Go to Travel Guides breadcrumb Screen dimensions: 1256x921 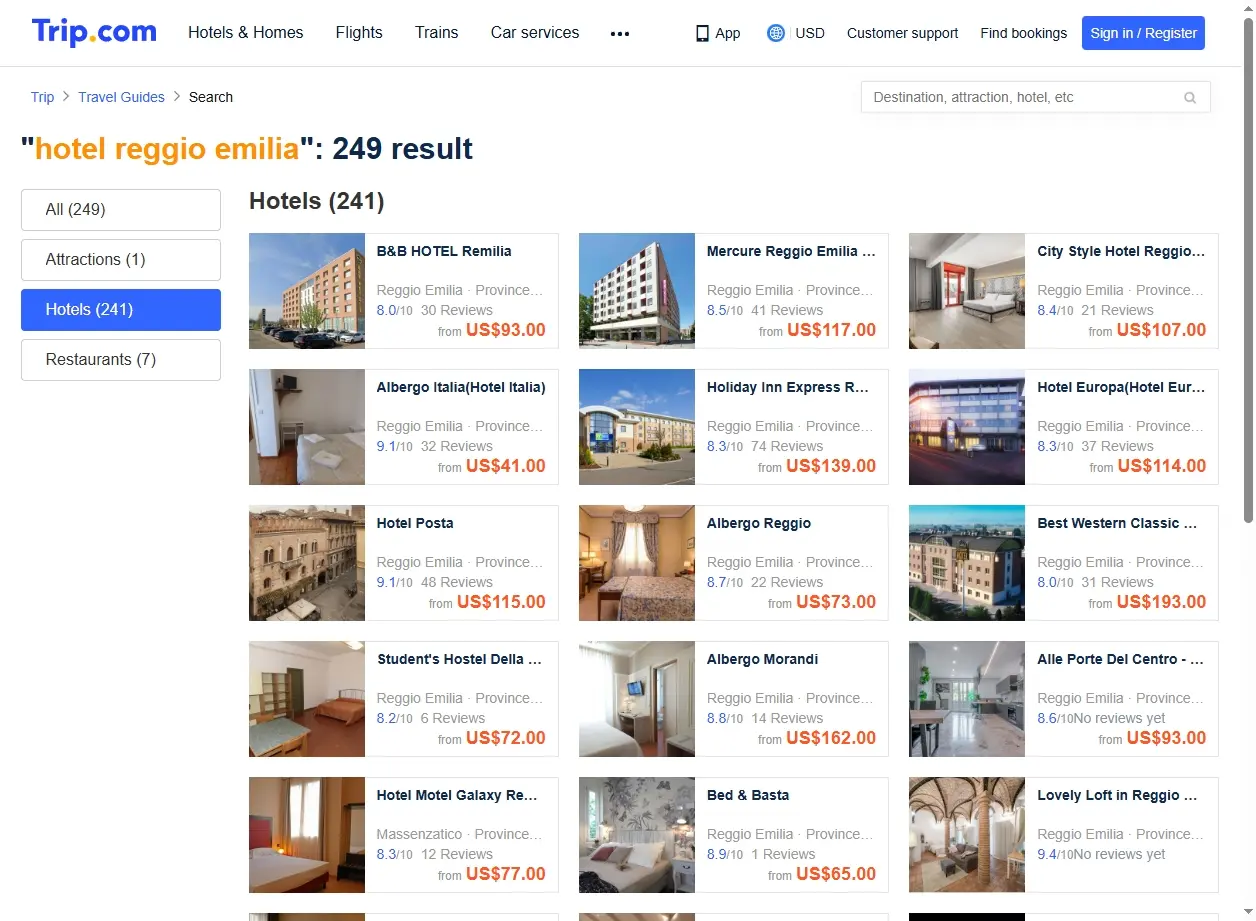(121, 97)
